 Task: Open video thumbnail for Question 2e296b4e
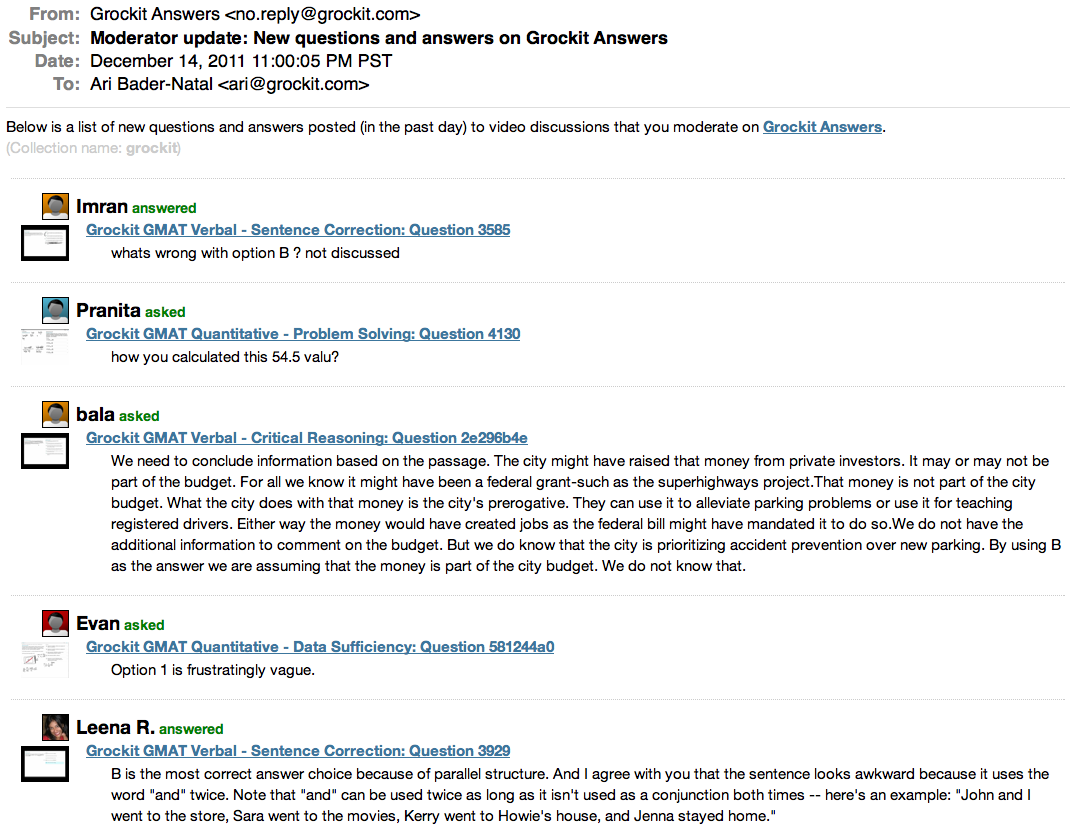coord(45,451)
